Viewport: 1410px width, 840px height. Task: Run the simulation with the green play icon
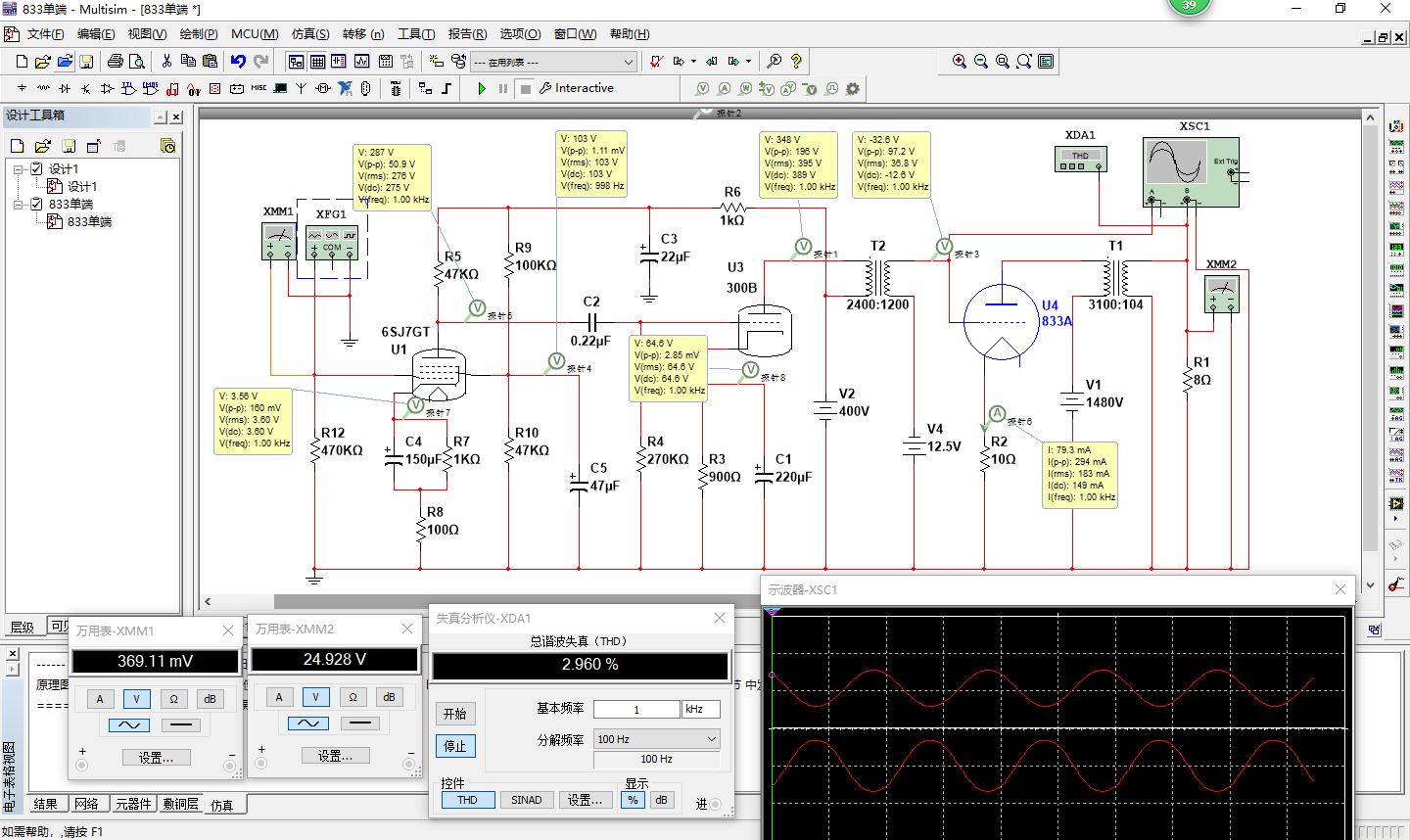click(x=482, y=88)
